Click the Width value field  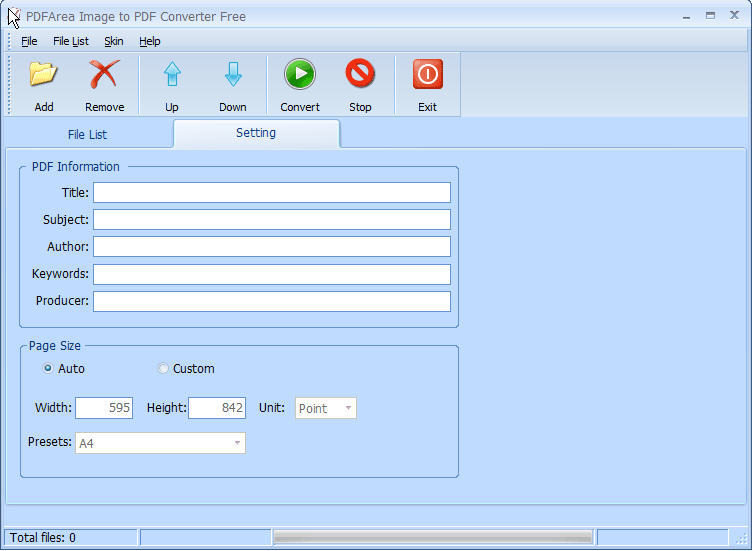click(x=104, y=408)
